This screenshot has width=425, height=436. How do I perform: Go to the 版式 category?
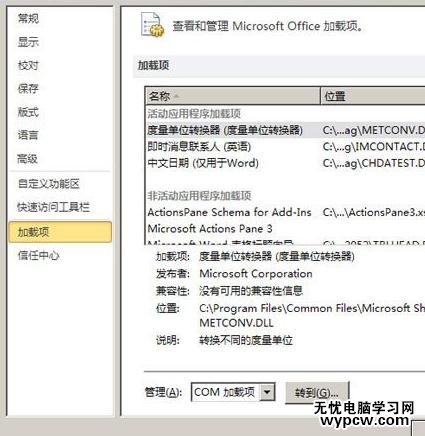click(x=28, y=112)
